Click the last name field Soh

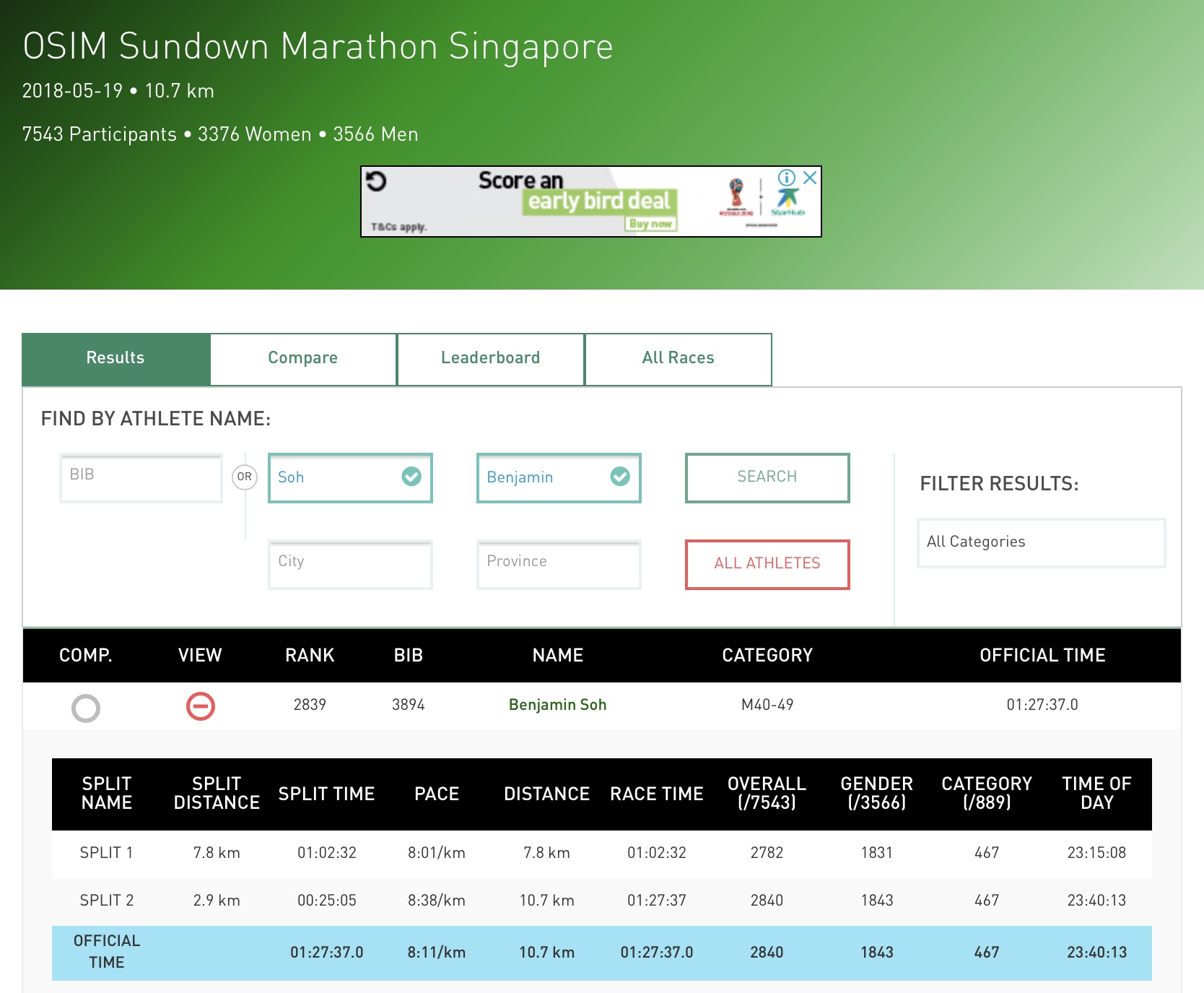coord(350,477)
